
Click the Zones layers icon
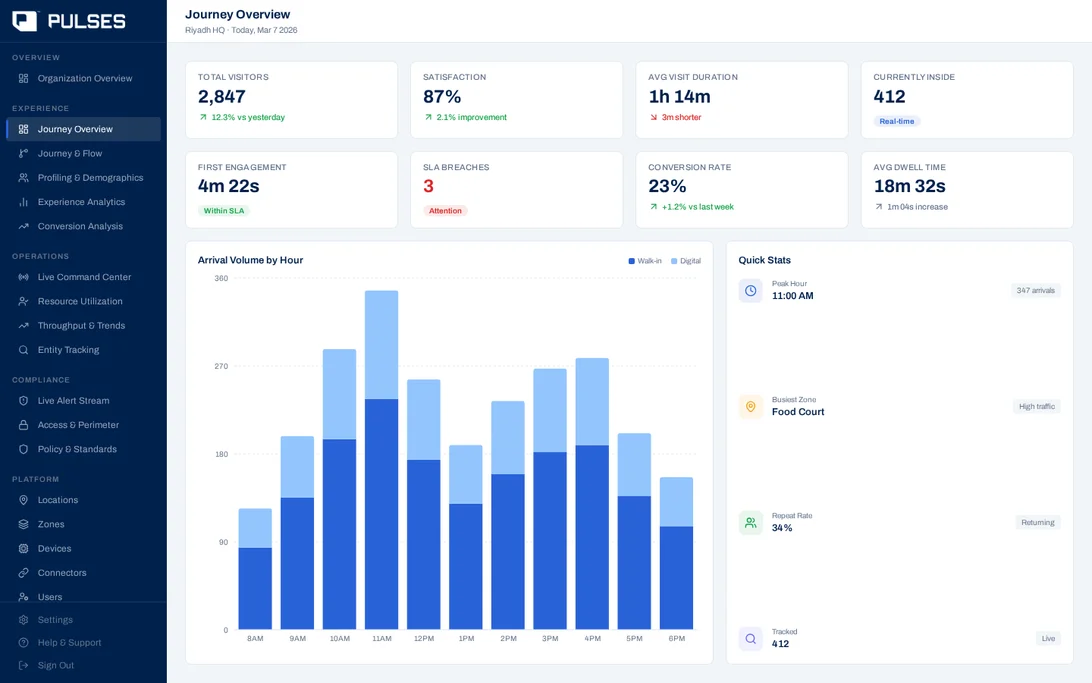[23, 524]
